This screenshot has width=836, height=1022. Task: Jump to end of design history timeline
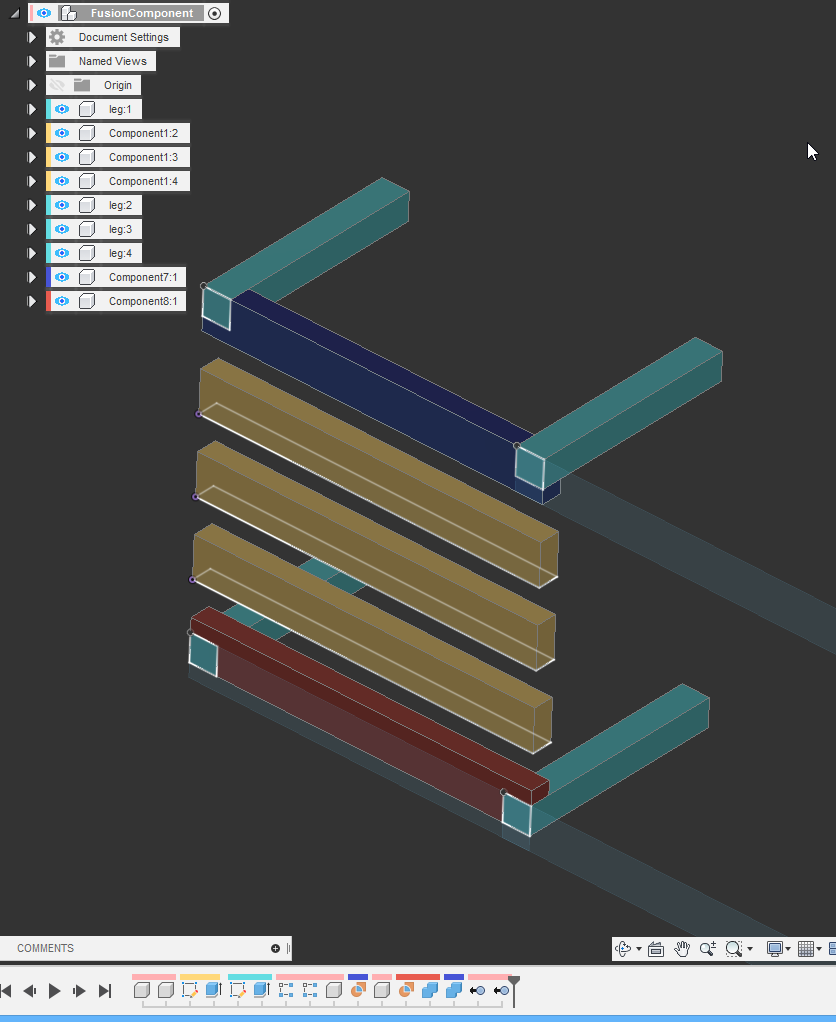[105, 991]
